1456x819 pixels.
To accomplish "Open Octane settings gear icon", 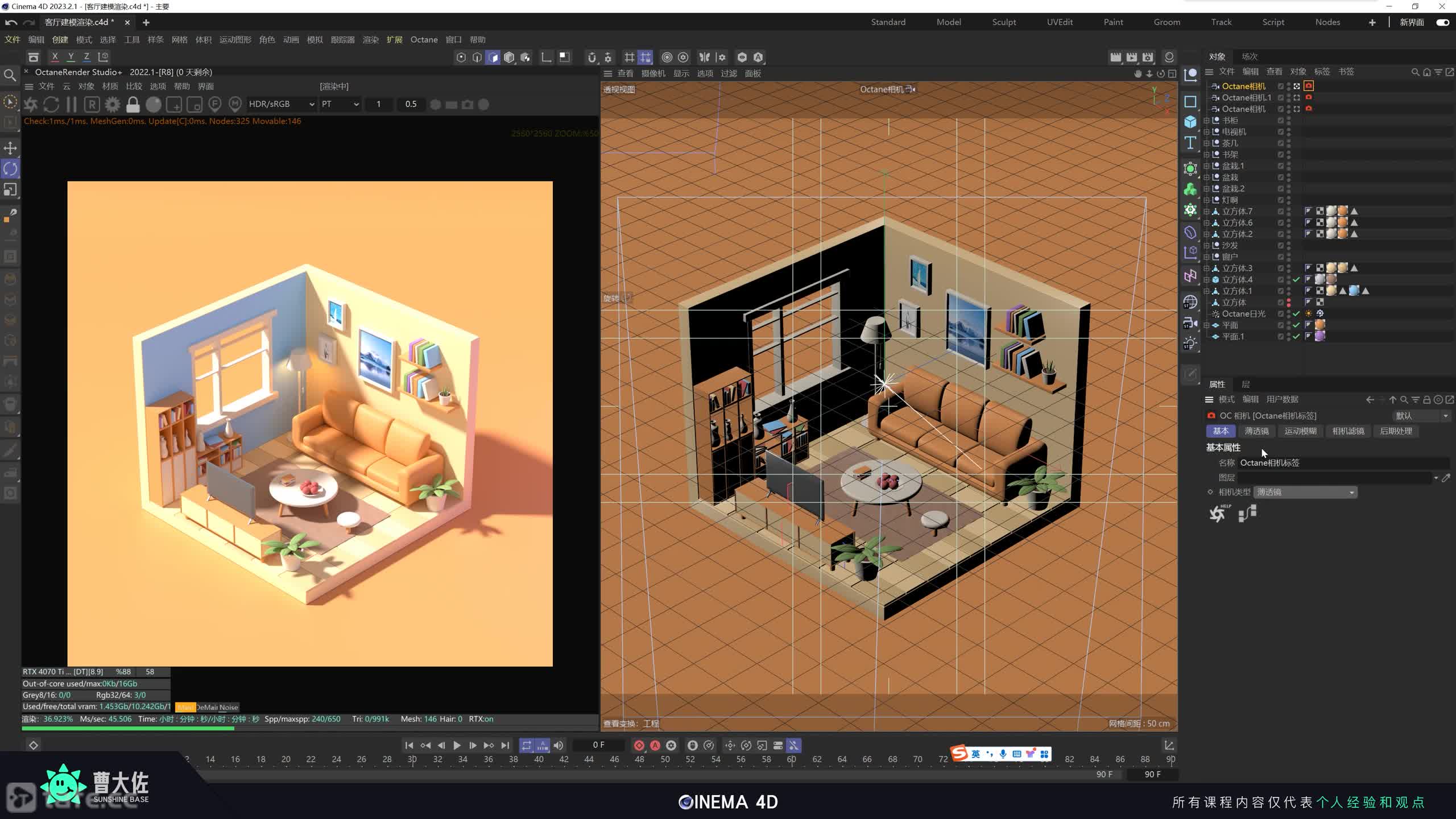I will pyautogui.click(x=113, y=105).
